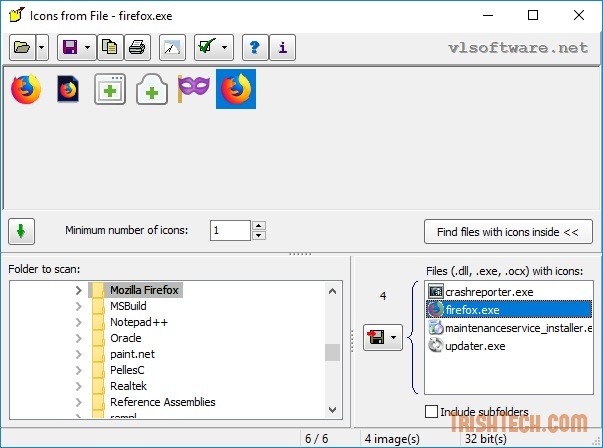The image size is (603, 448).
Task: Expand the Oracle folder node
Action: coord(78,338)
